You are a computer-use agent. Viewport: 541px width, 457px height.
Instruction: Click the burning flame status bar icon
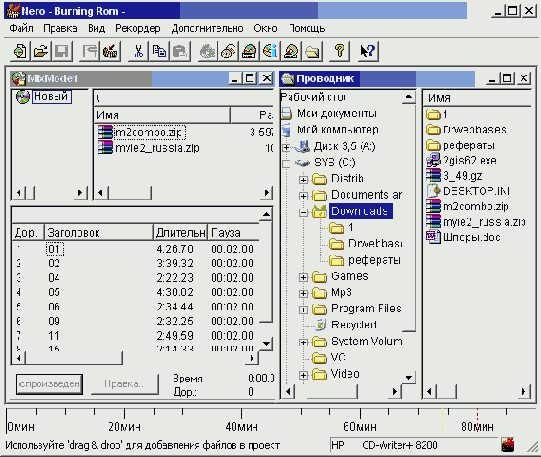click(508, 445)
